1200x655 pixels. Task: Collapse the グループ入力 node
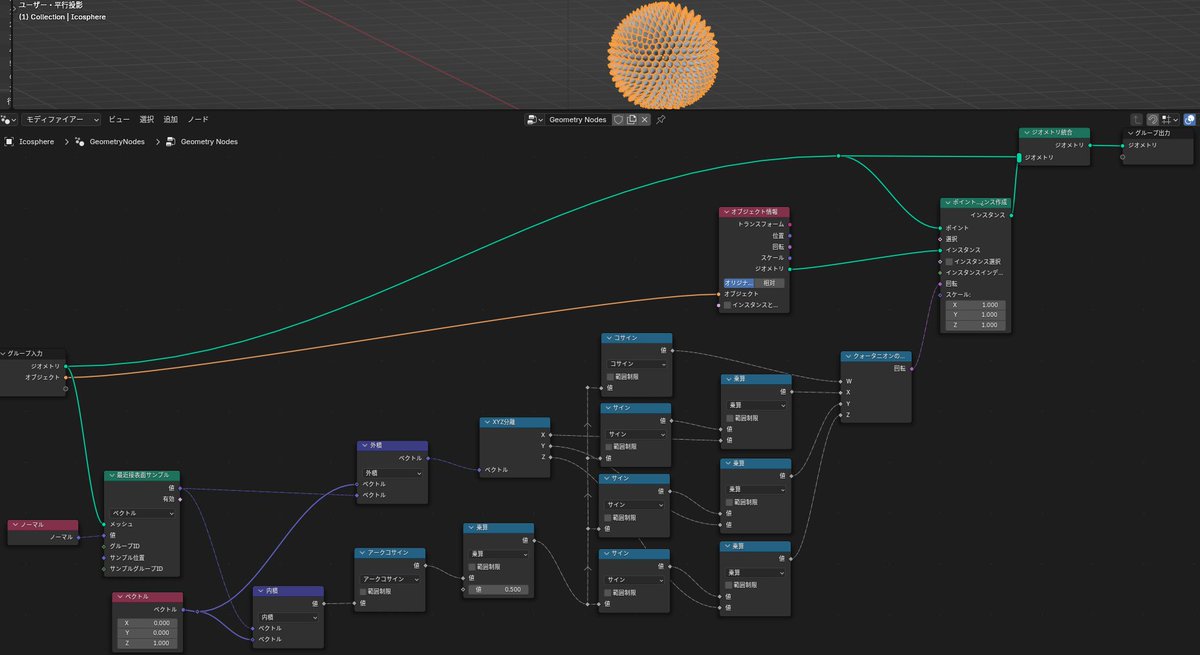(4, 353)
